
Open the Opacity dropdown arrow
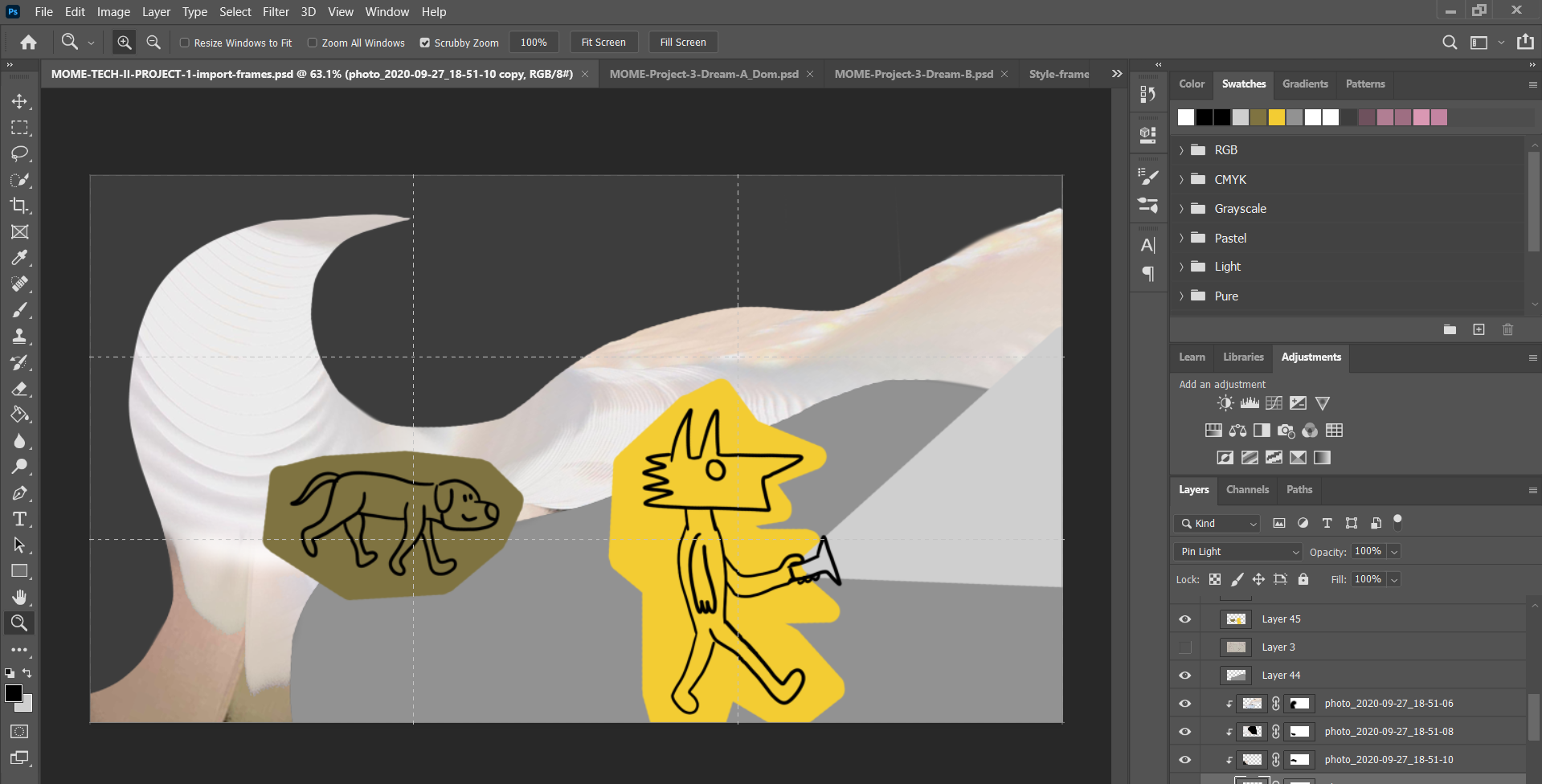tap(1394, 552)
